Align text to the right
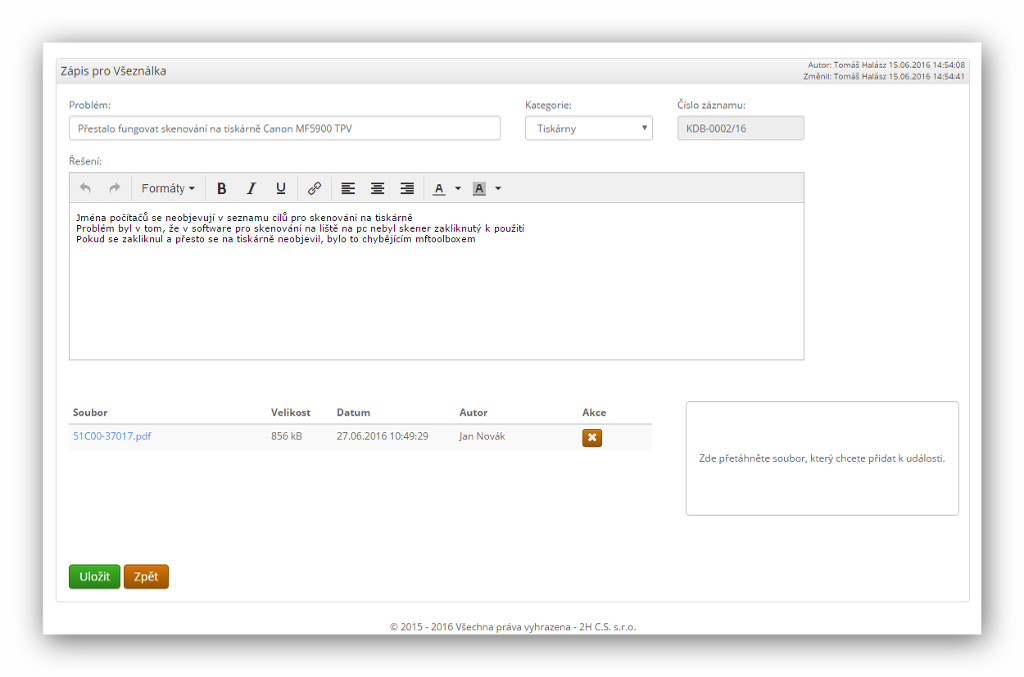Viewport: 1024px width, 677px height. click(407, 188)
